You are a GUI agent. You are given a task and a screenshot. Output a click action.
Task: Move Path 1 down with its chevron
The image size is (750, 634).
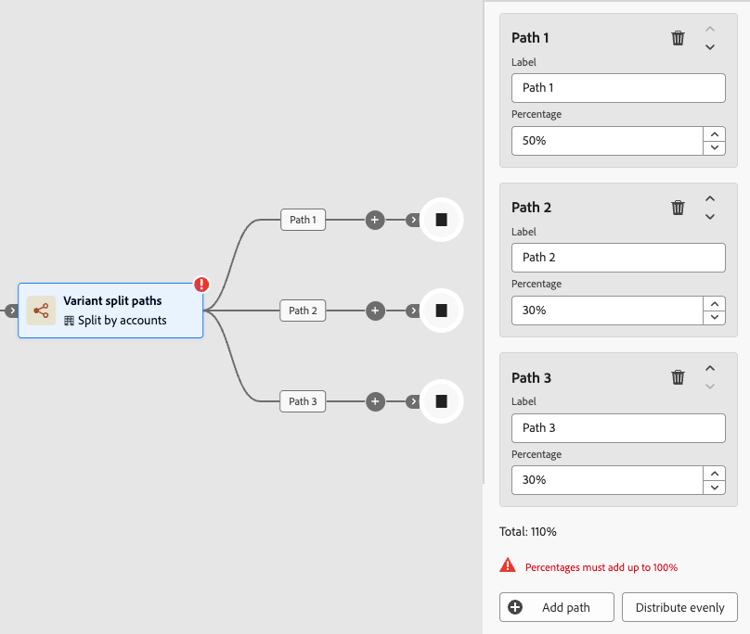click(x=710, y=47)
